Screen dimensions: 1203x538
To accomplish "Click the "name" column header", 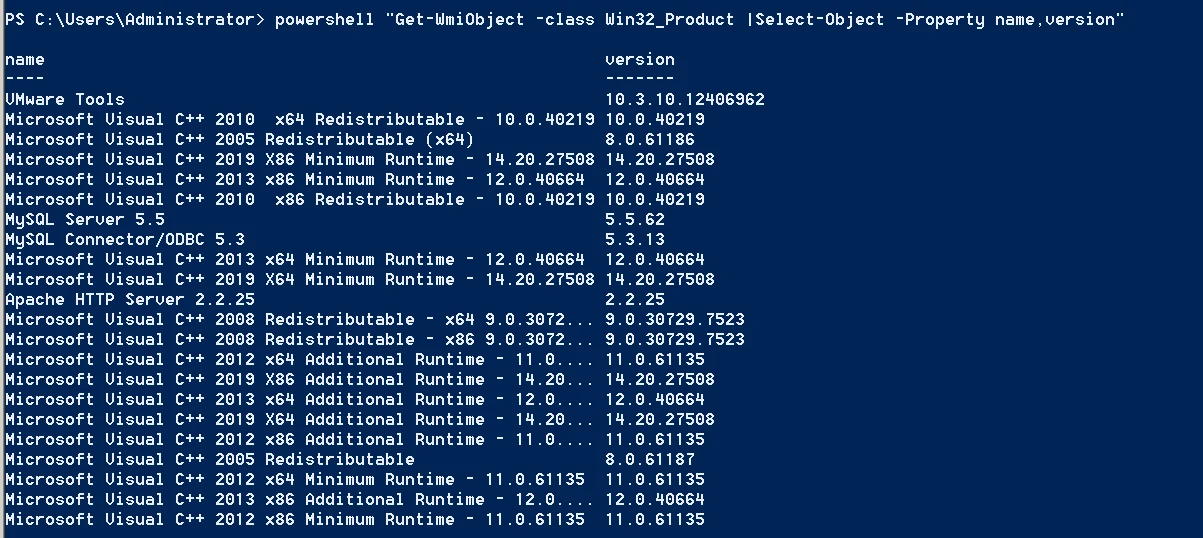I will coord(25,59).
